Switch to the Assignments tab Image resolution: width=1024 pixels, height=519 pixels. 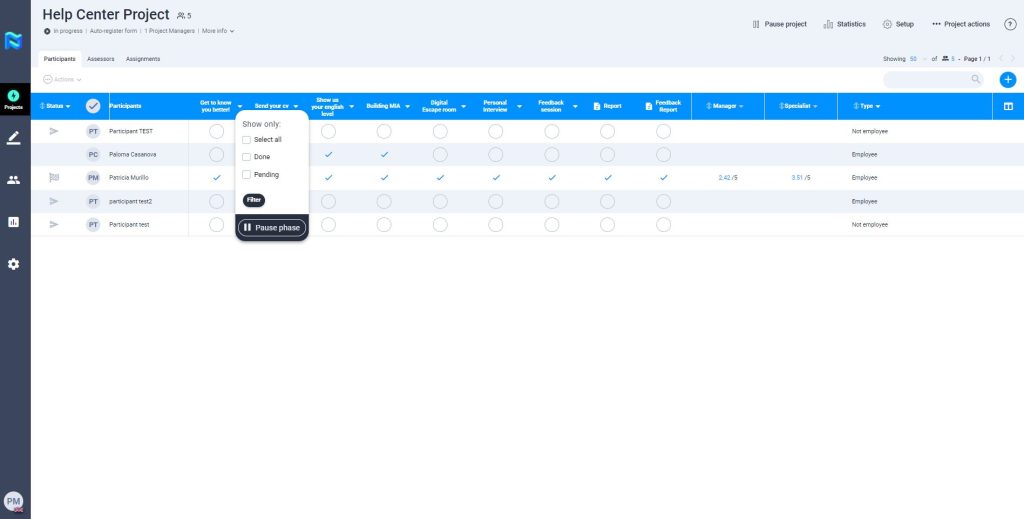click(x=143, y=59)
